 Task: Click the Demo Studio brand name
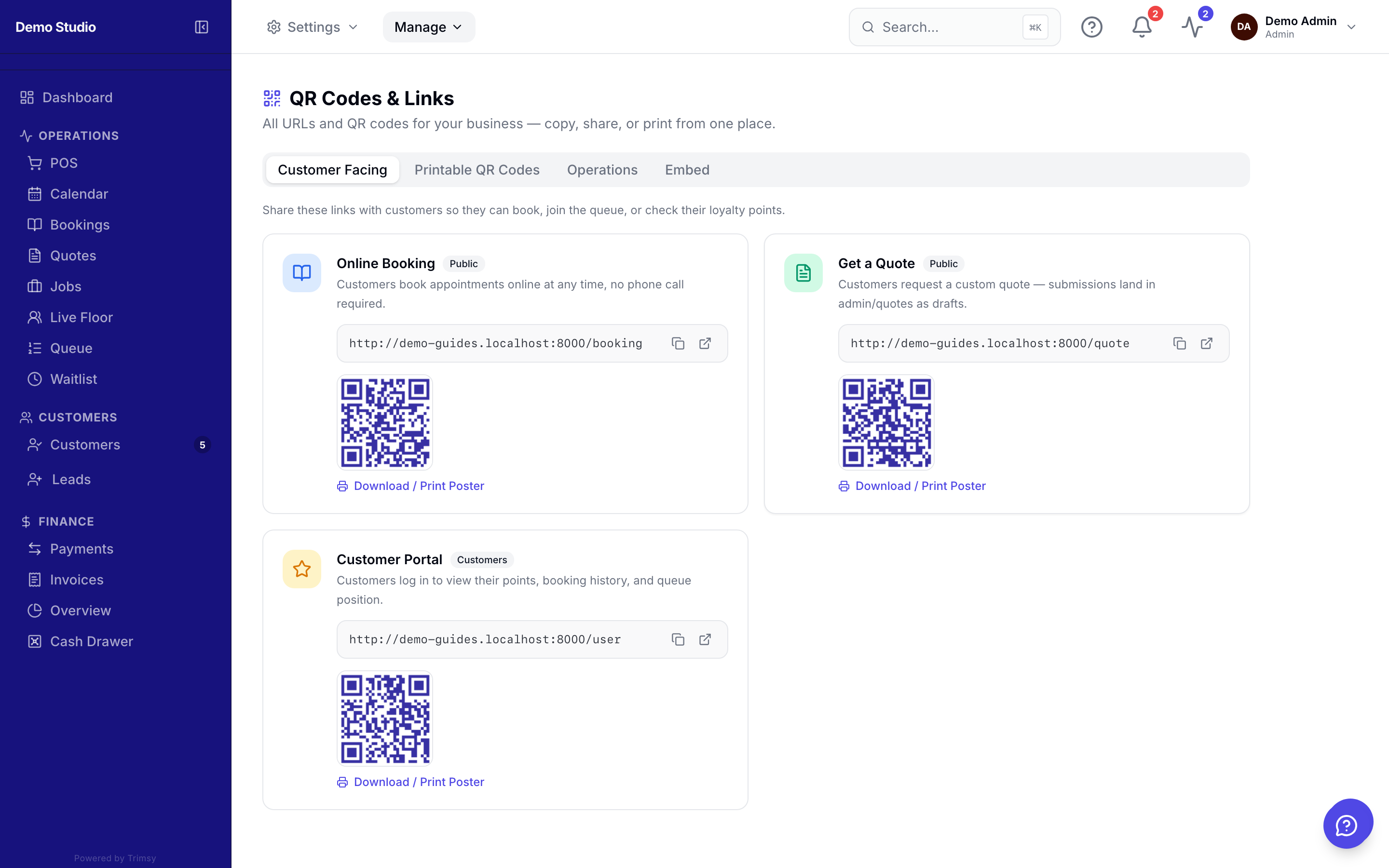coord(55,27)
